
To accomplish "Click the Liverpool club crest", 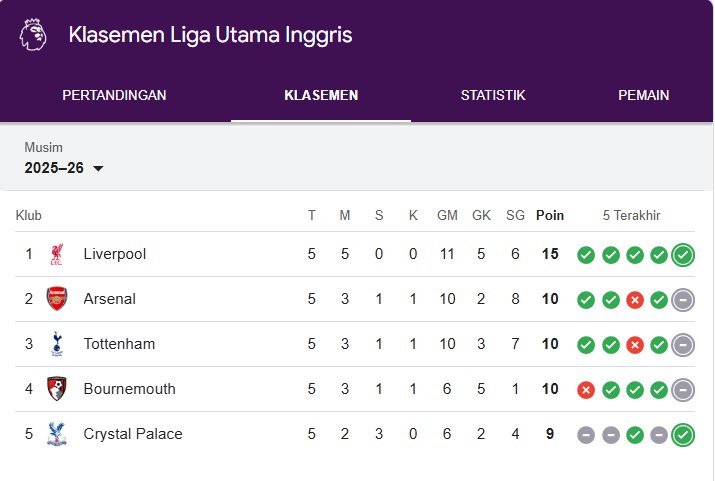I will (x=57, y=254).
